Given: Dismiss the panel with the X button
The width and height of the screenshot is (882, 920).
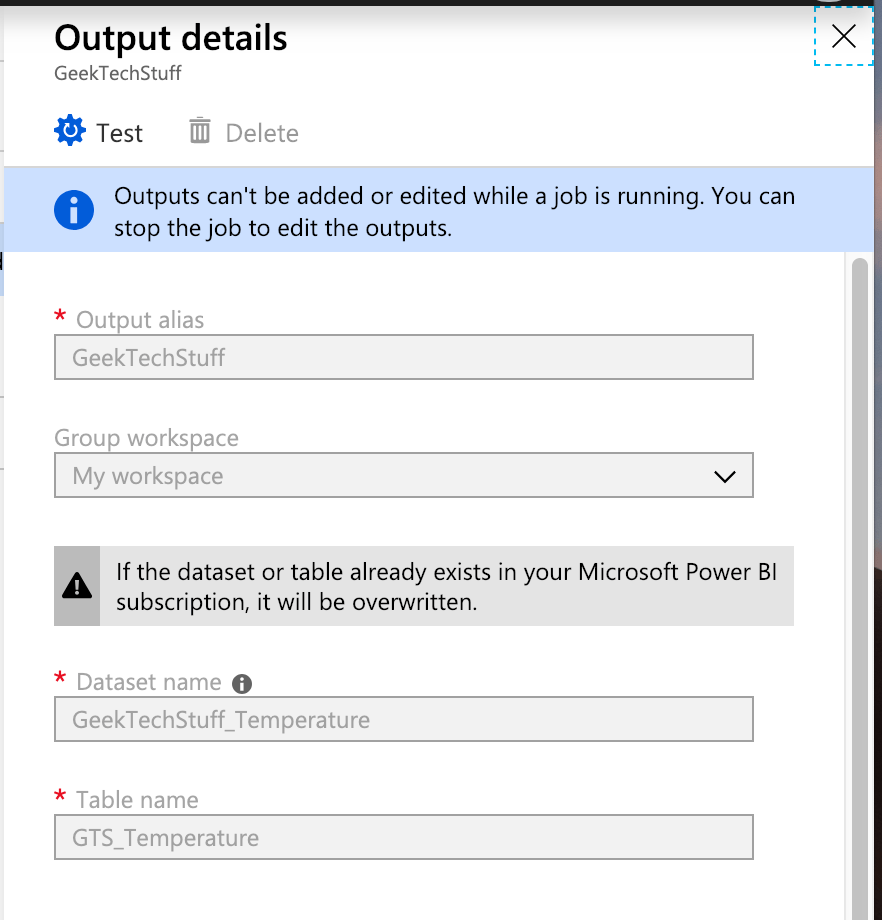Looking at the screenshot, I should [x=843, y=36].
